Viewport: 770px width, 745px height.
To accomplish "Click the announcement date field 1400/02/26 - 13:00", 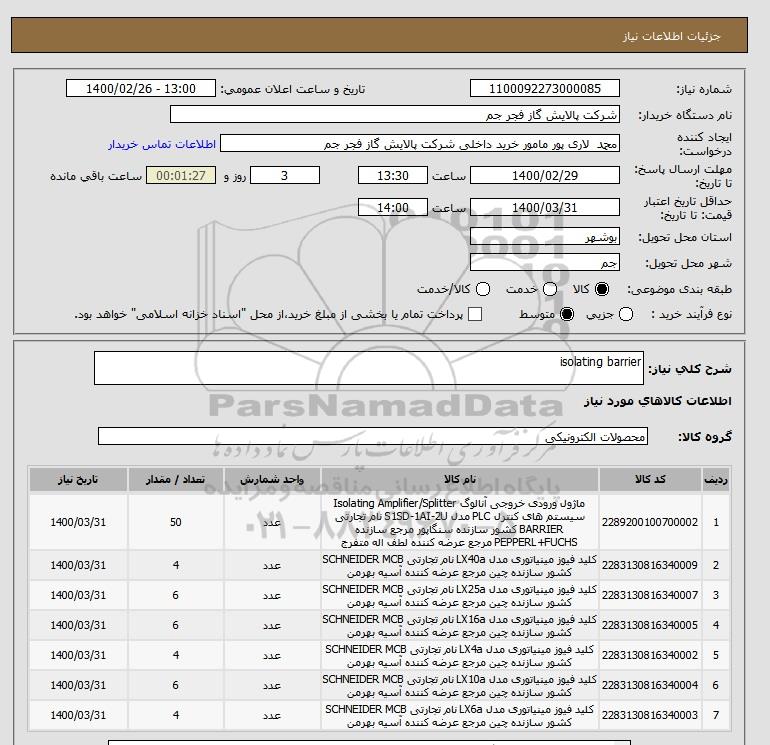I will pyautogui.click(x=140, y=89).
